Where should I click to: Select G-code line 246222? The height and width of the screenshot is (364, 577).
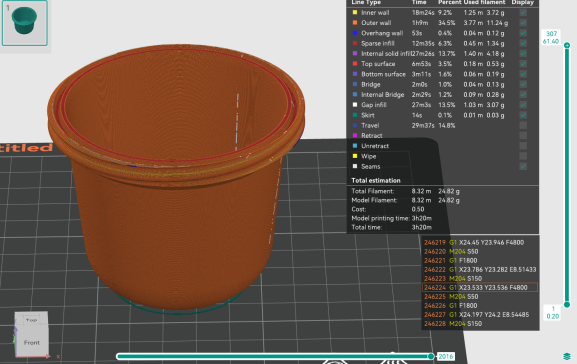480,269
